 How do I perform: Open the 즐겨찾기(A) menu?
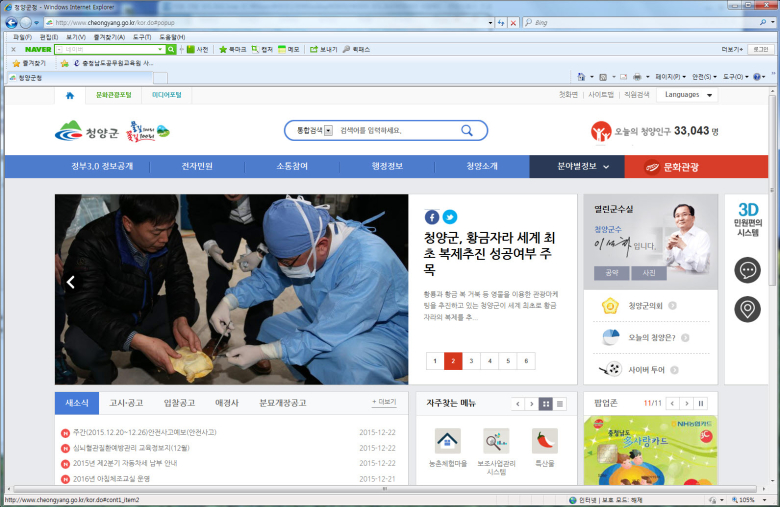coord(109,37)
